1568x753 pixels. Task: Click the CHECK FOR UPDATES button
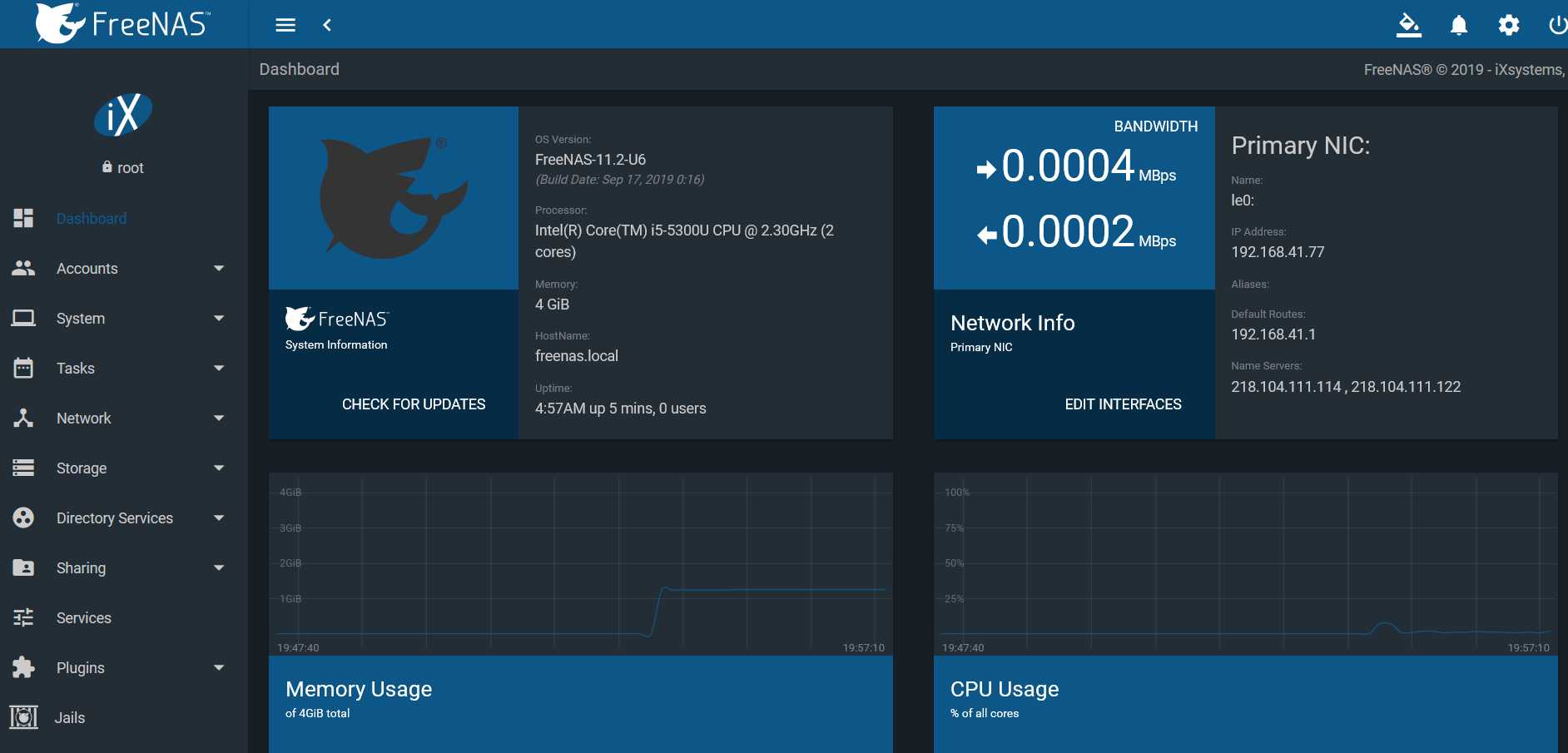(x=414, y=404)
